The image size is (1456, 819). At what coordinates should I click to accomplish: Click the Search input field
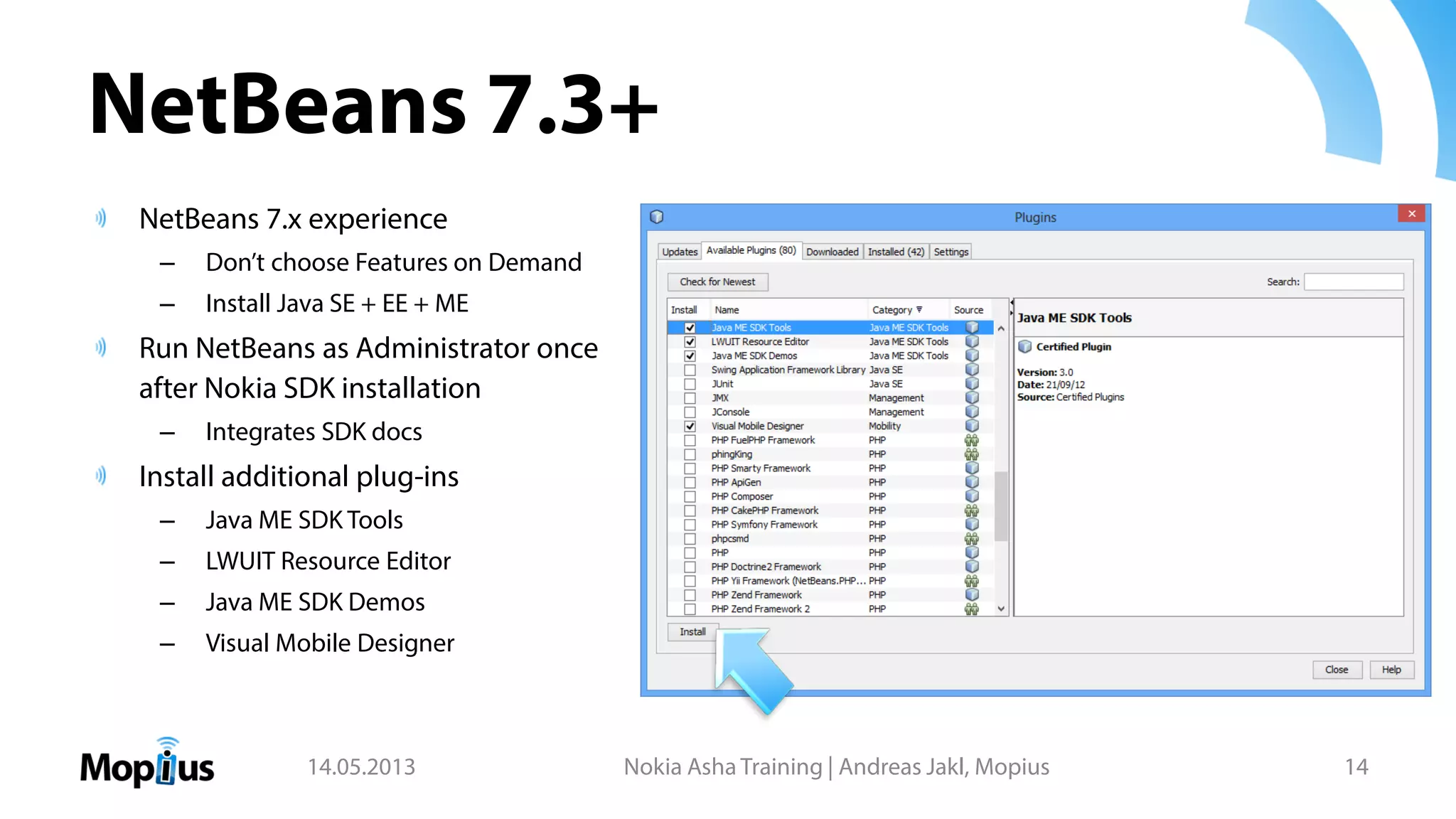coord(1354,282)
